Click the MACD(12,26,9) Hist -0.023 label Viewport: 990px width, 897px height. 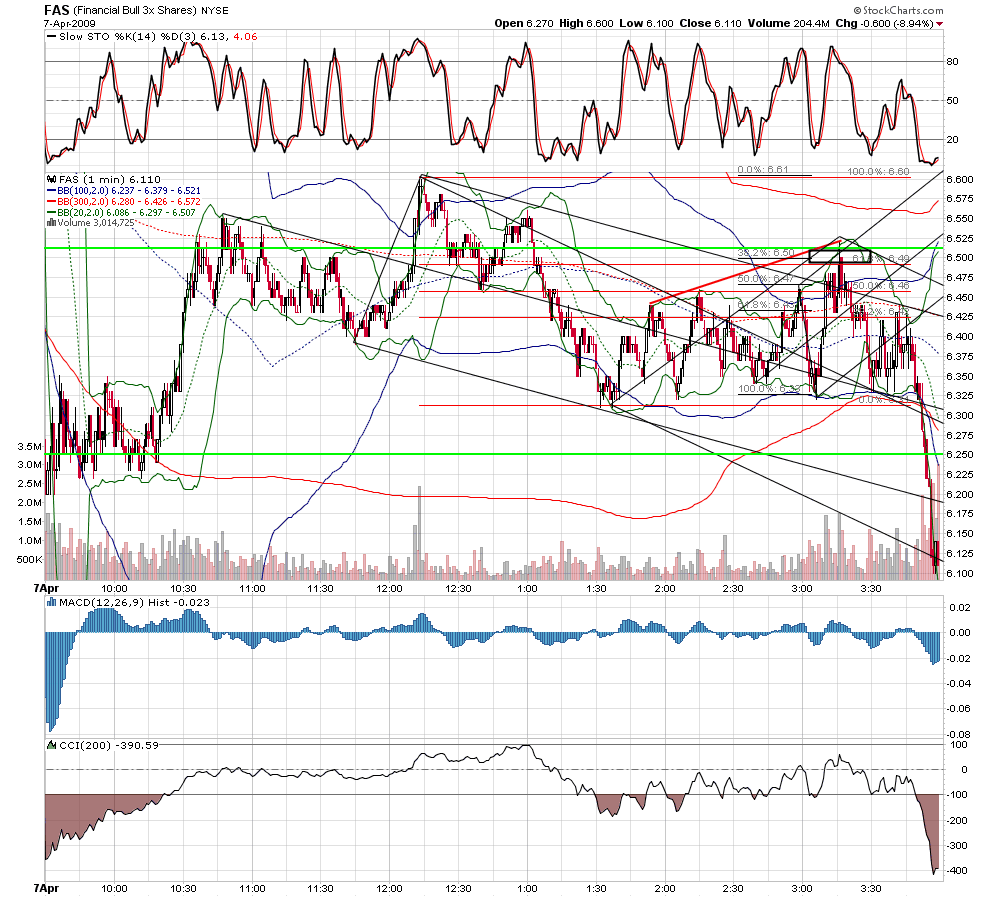point(134,602)
